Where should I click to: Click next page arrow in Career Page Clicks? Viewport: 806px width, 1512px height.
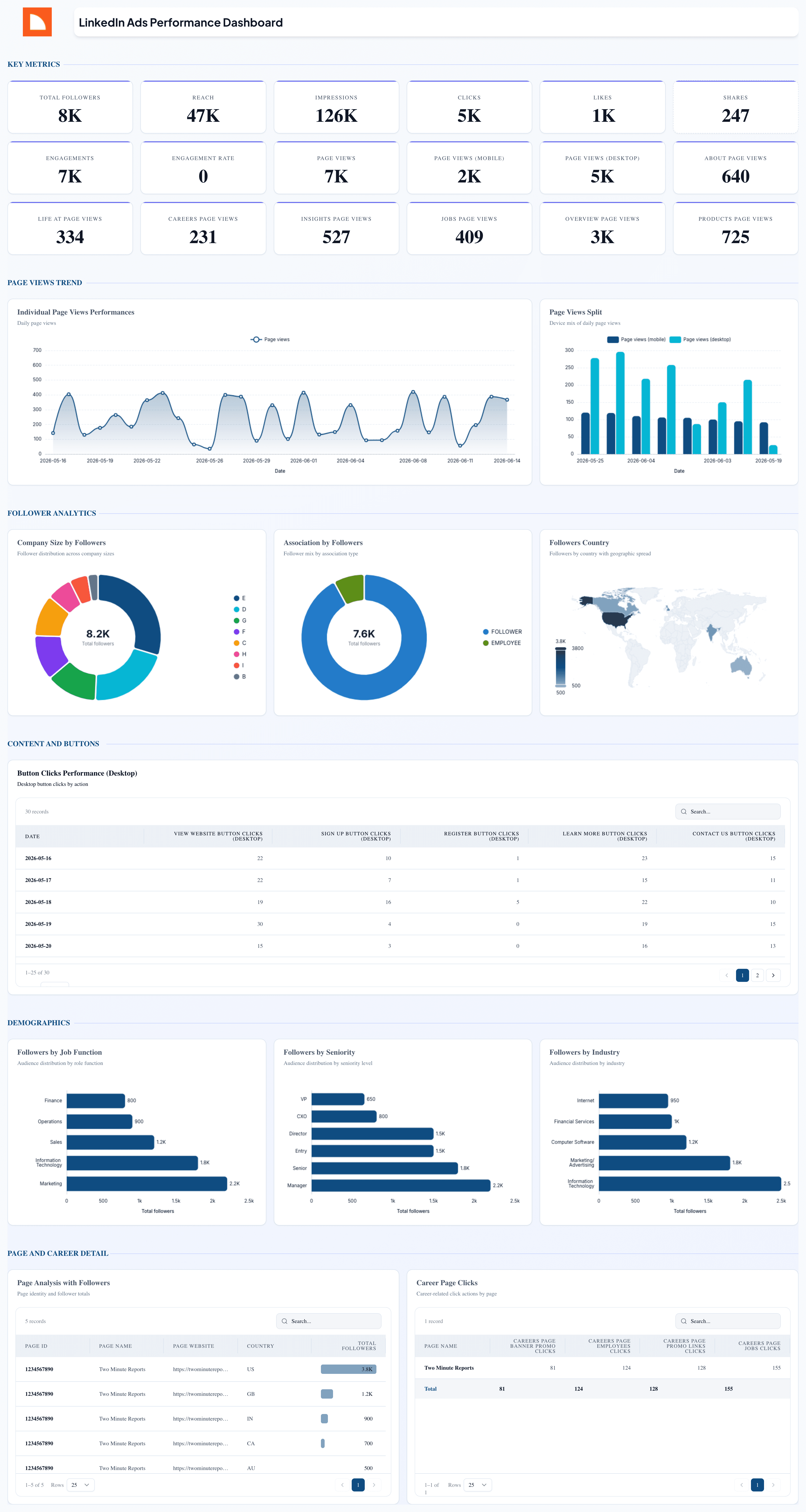pos(773,1485)
